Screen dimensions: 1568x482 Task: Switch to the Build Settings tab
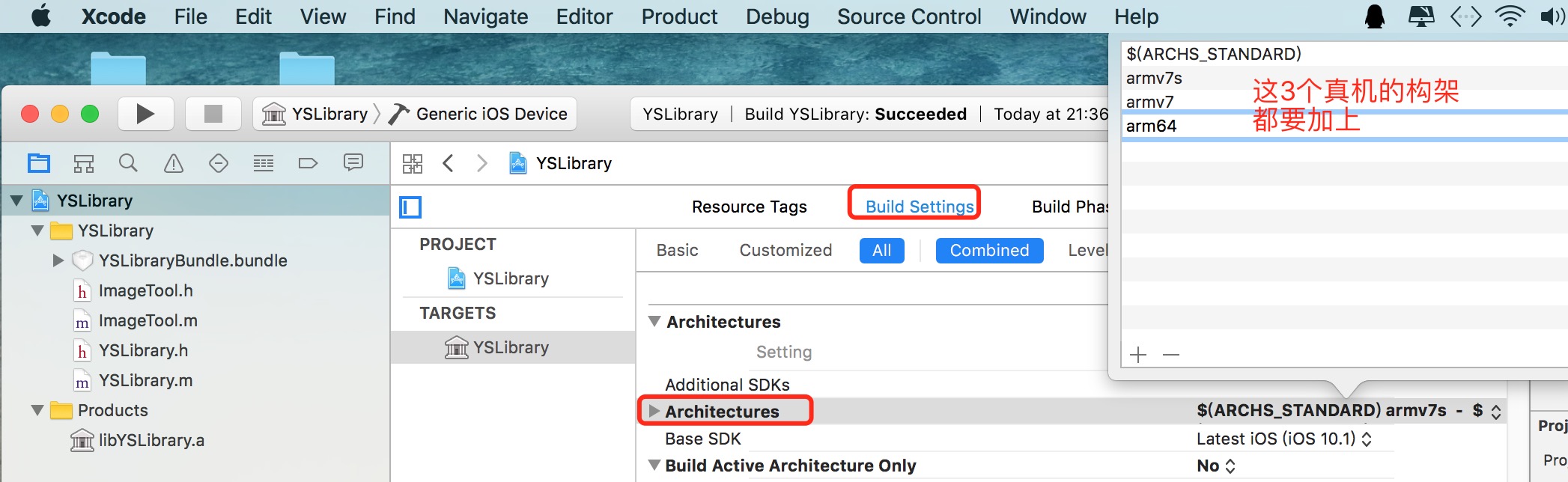(920, 207)
